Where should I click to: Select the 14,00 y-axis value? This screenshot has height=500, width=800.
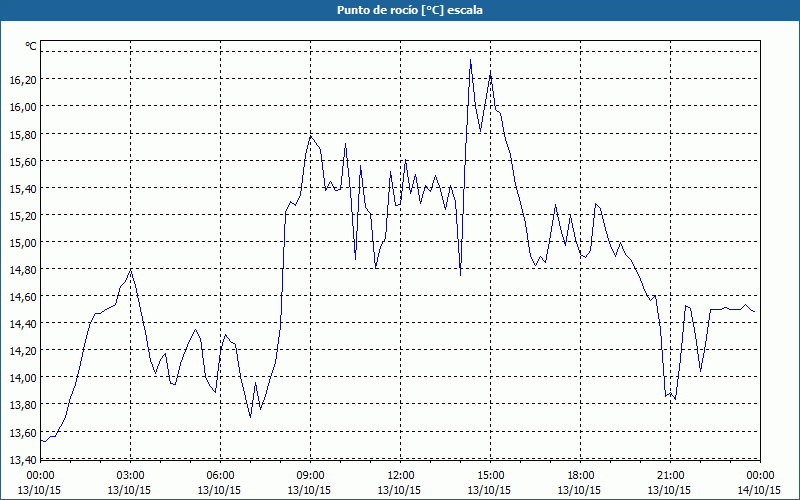[23, 378]
